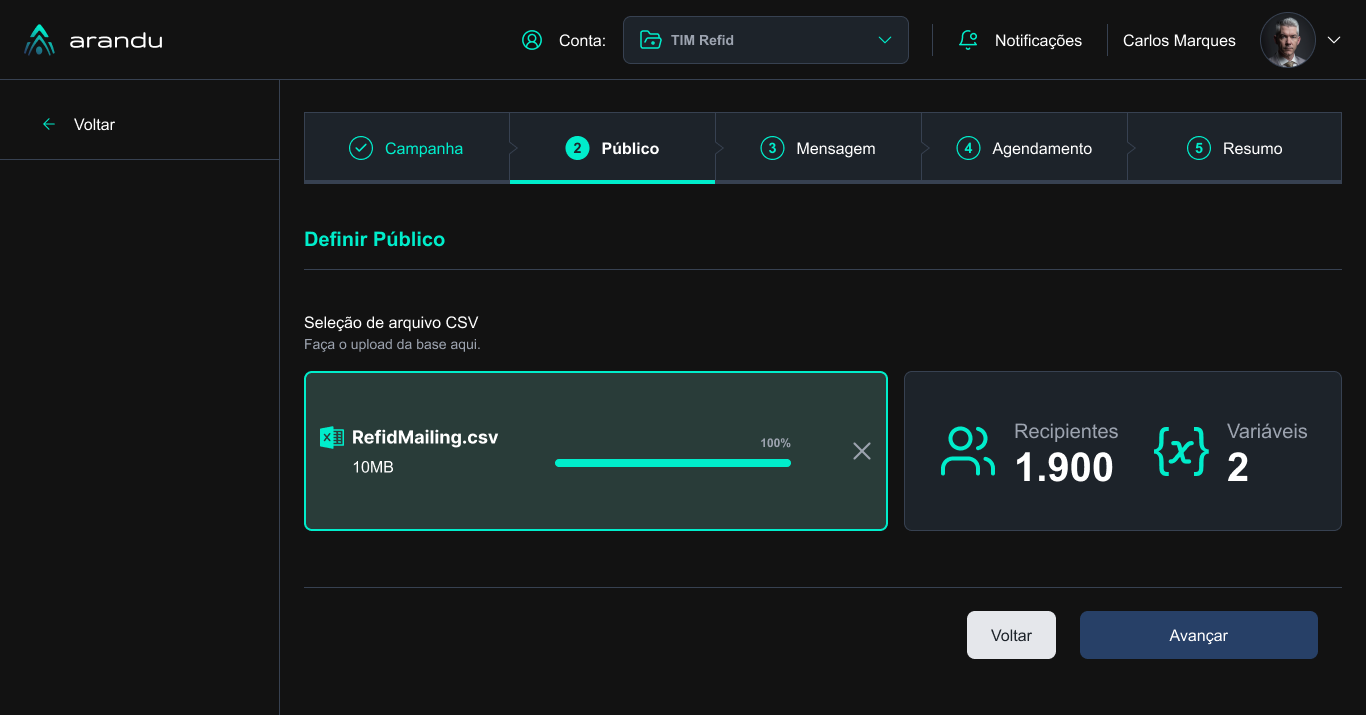Image resolution: width=1366 pixels, height=715 pixels.
Task: Click the Notificações bell icon
Action: coord(968,40)
